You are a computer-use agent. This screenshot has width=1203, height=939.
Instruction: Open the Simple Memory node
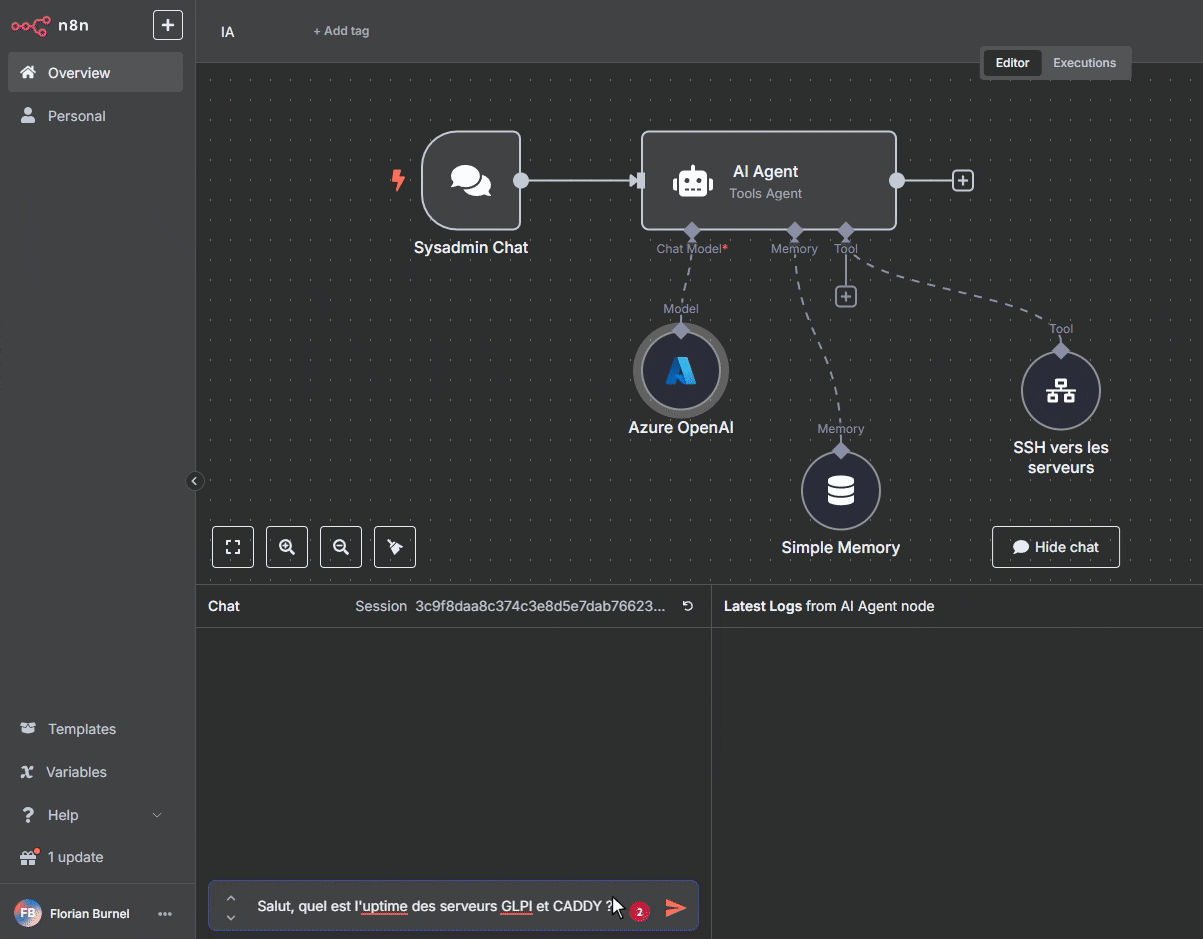click(x=841, y=491)
